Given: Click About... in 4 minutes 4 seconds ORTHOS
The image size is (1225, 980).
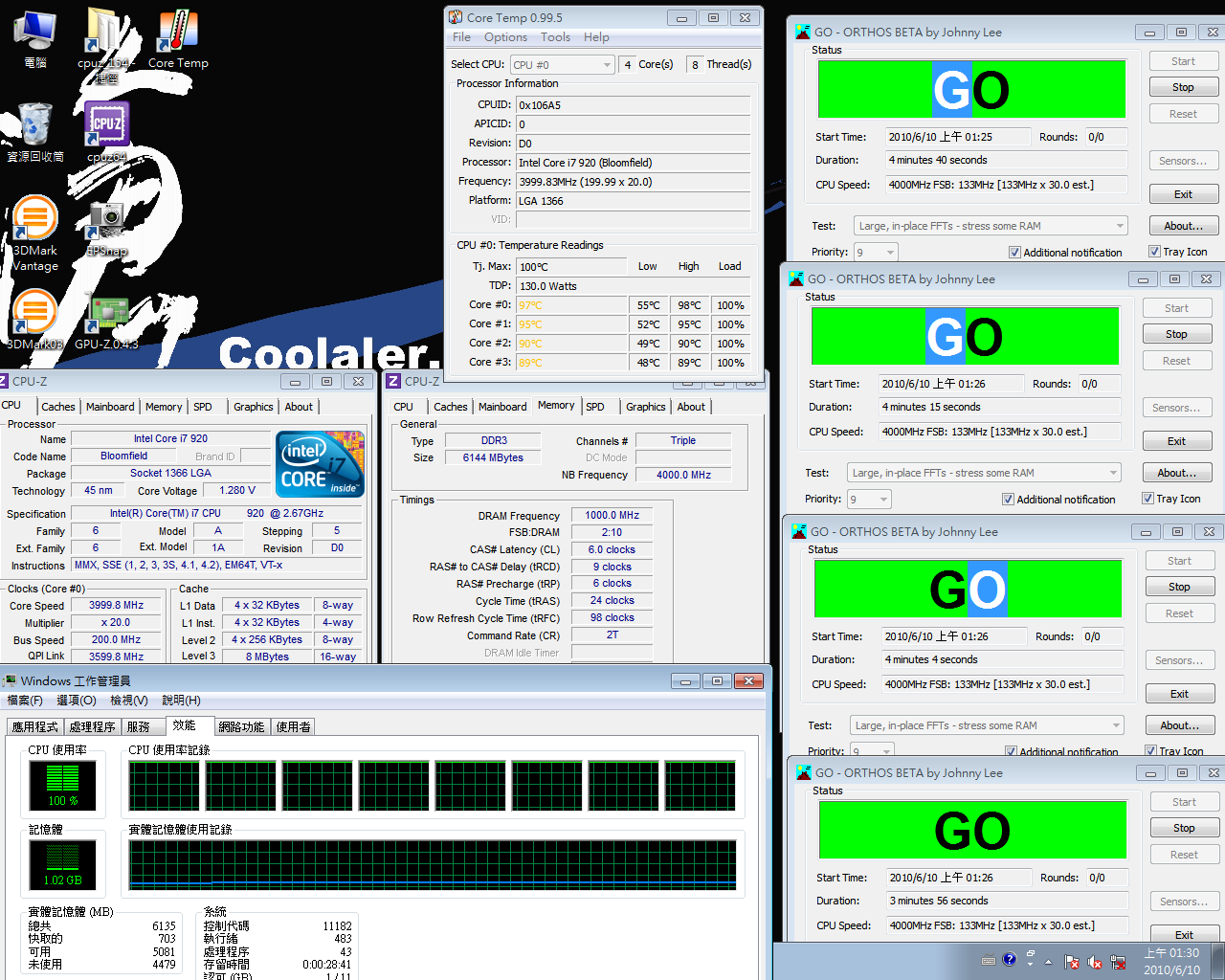Looking at the screenshot, I should (x=1179, y=725).
